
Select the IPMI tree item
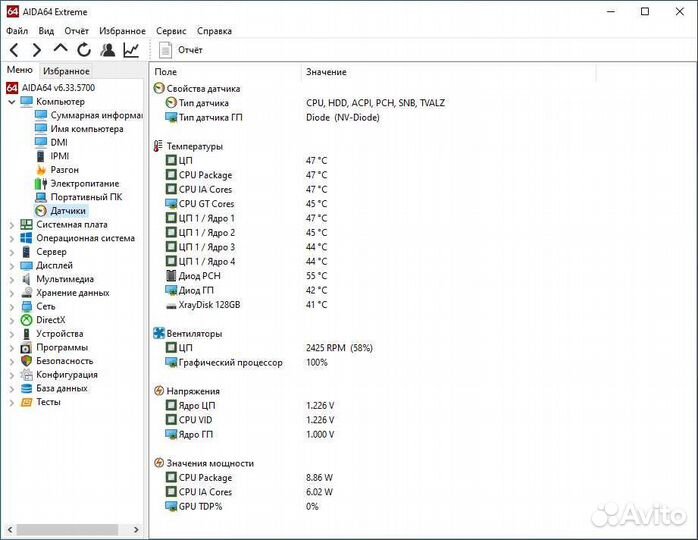[x=60, y=156]
